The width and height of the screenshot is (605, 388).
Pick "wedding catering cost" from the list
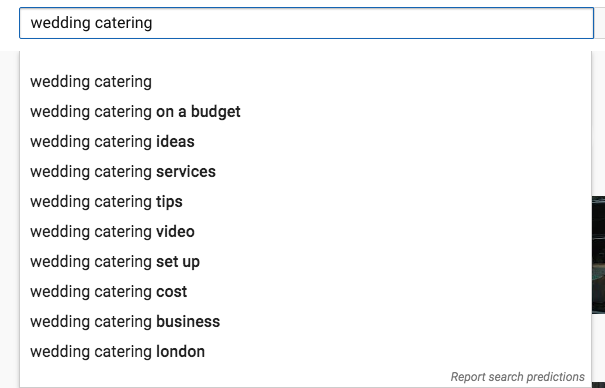305,292
